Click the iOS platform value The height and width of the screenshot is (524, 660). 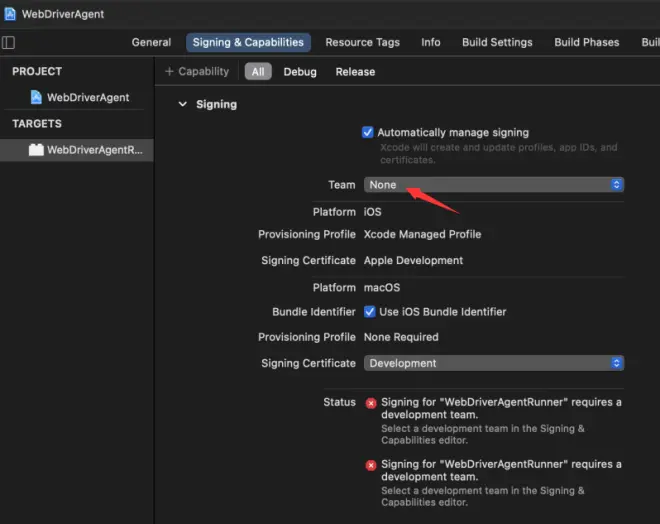373,212
